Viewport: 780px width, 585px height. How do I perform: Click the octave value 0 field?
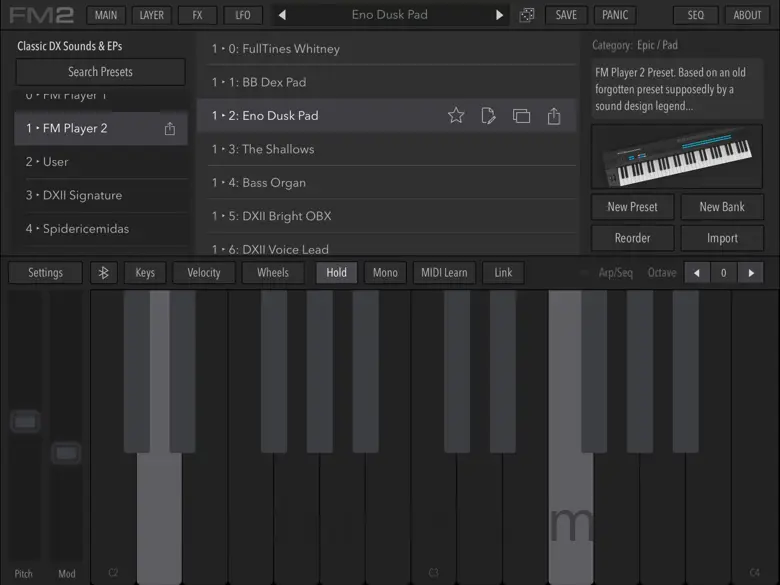click(x=724, y=273)
